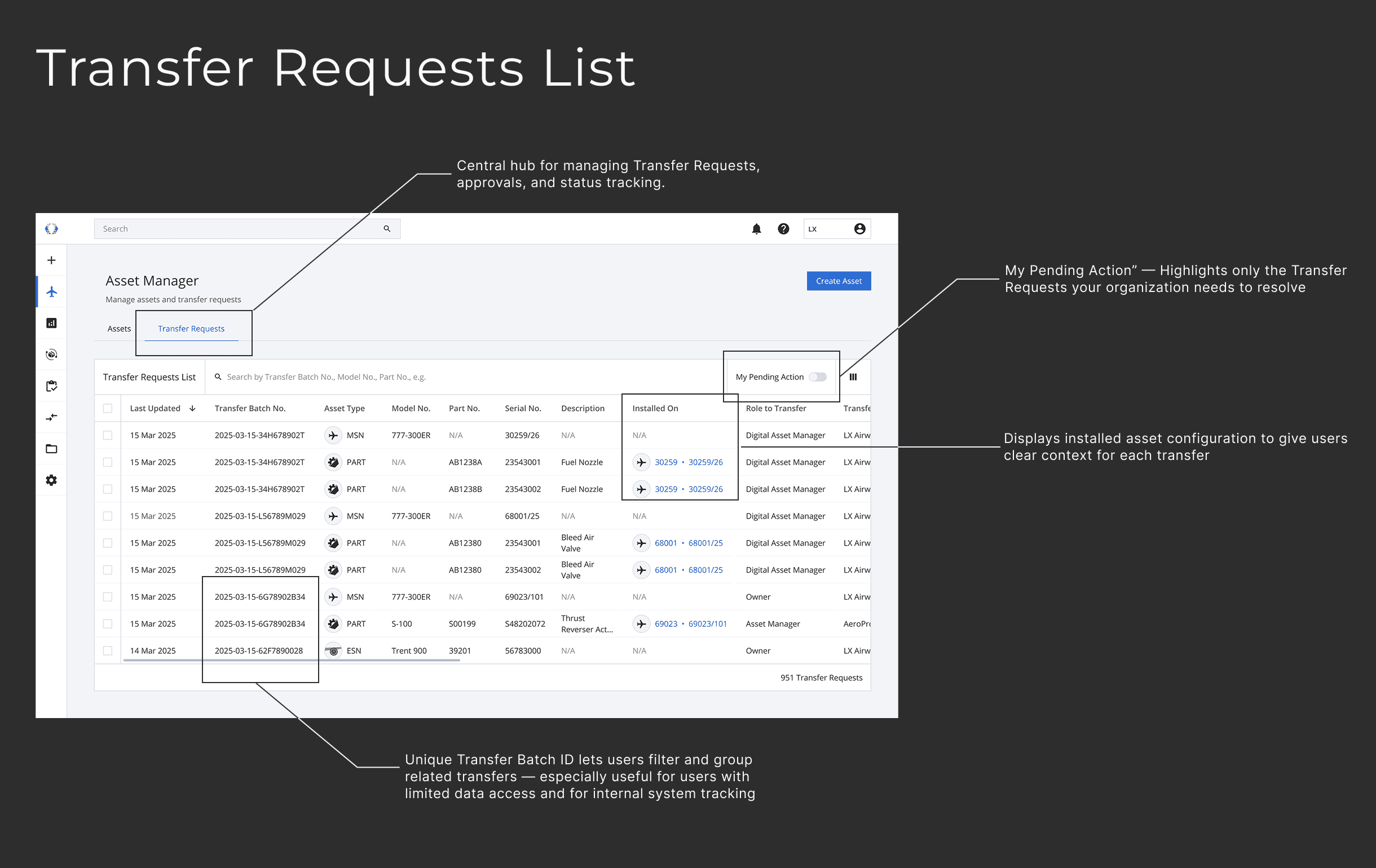Viewport: 1376px width, 868px height.
Task: Select the Transfer Requests tab
Action: [191, 329]
